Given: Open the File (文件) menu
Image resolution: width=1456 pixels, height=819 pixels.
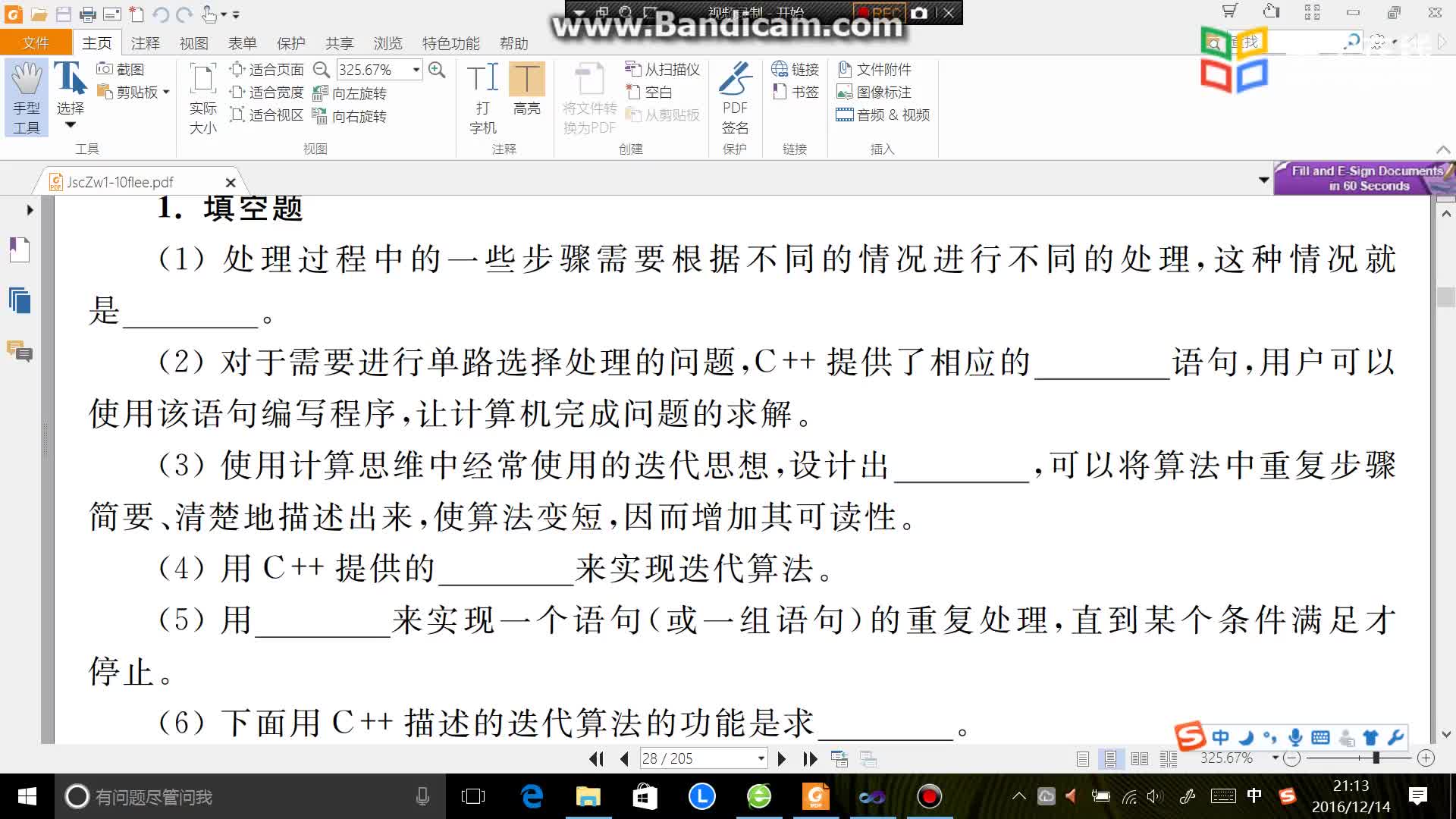Looking at the screenshot, I should [x=36, y=43].
